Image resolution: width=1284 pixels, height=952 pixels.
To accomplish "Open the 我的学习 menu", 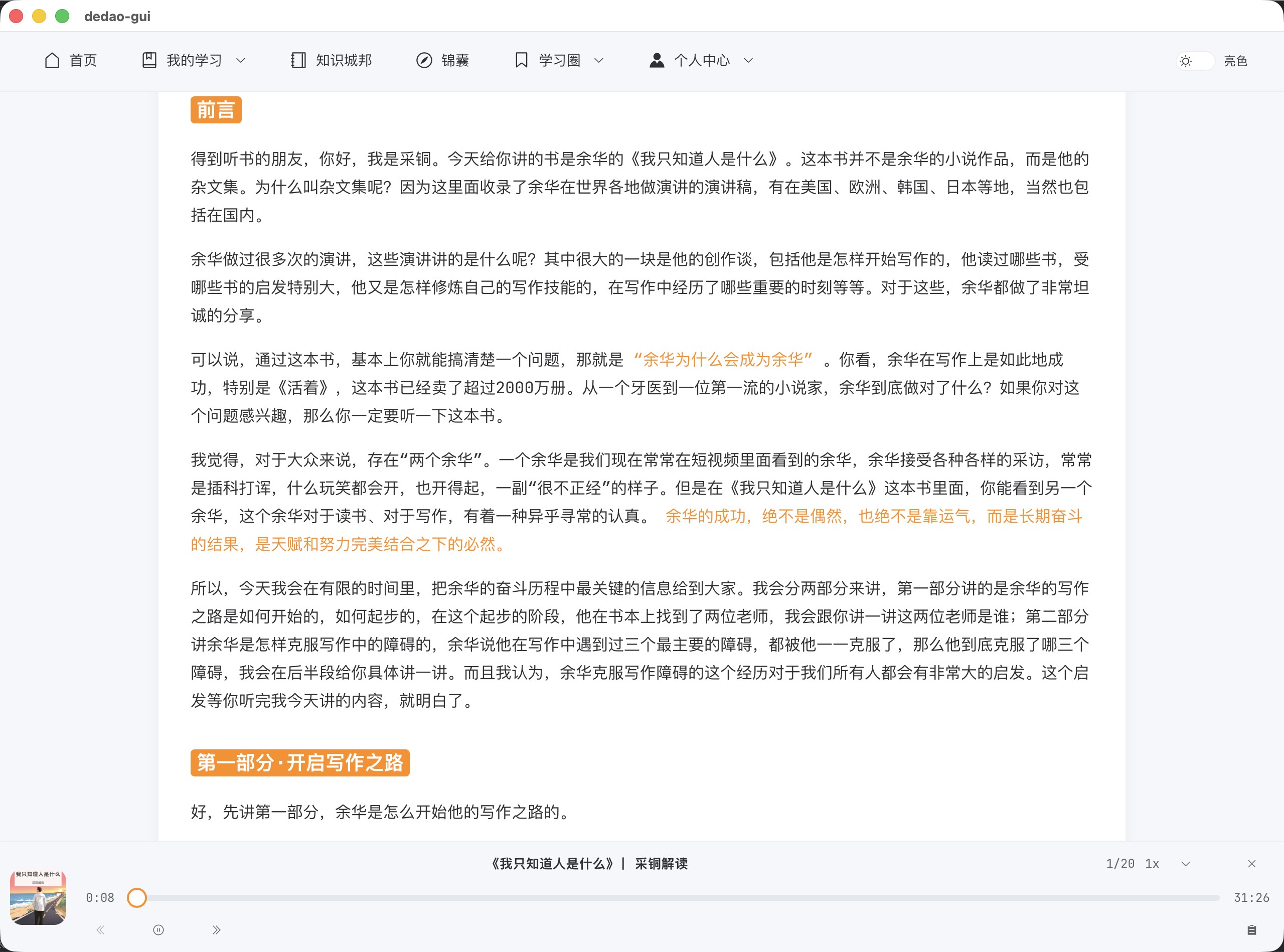I will [194, 61].
